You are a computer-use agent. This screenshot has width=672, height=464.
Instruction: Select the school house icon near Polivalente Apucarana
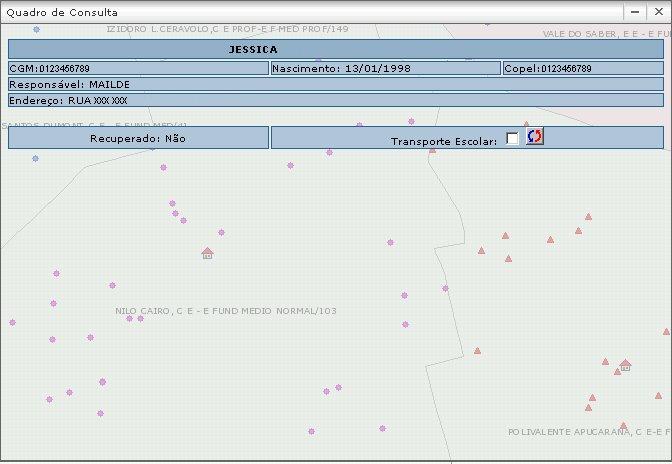(625, 366)
